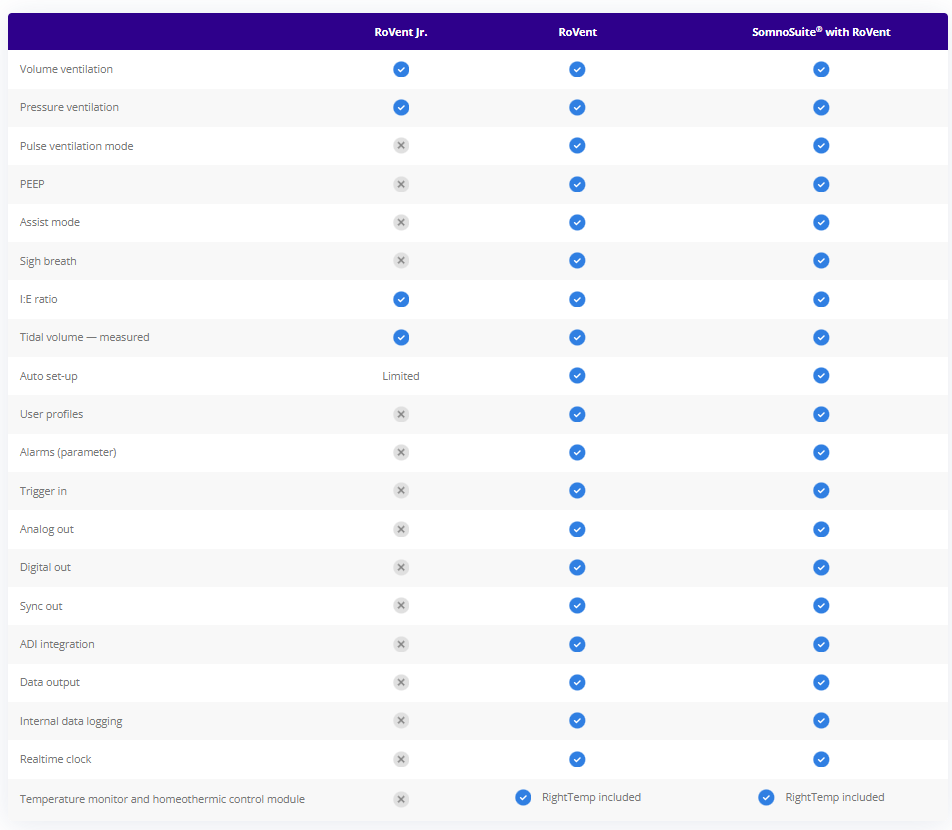Click Tidal volume measured checkmark under SomnoSuite
Image resolution: width=952 pixels, height=830 pixels.
pos(821,338)
